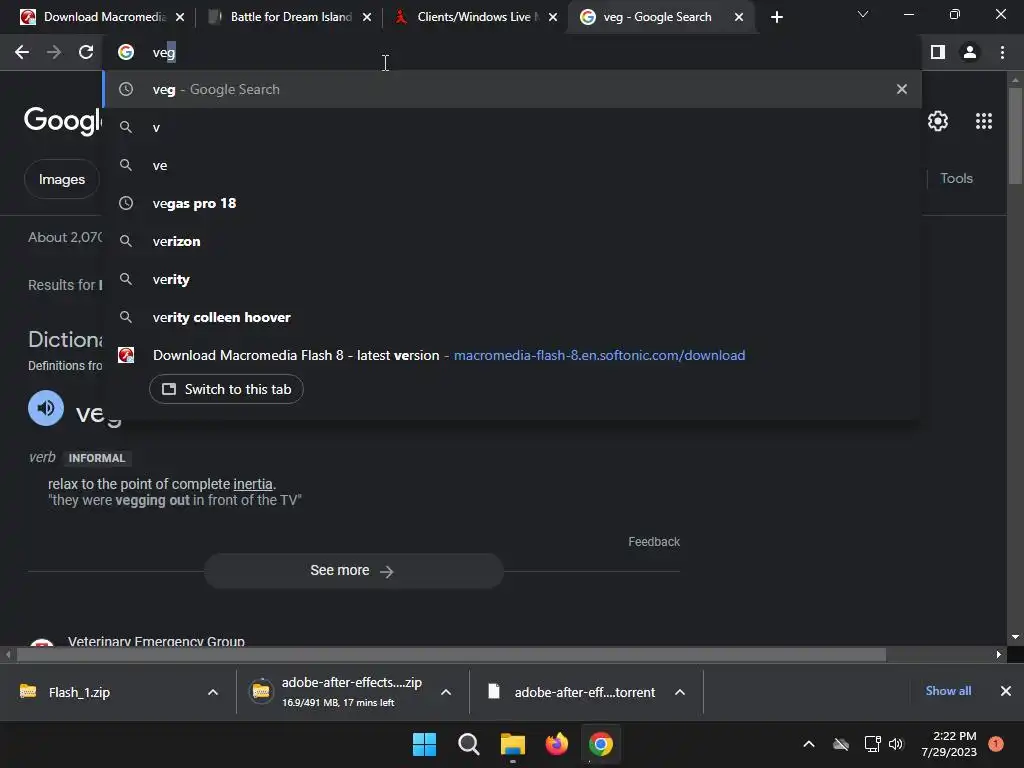This screenshot has width=1024, height=768.
Task: Click the forward navigation arrow
Action: (x=54, y=52)
